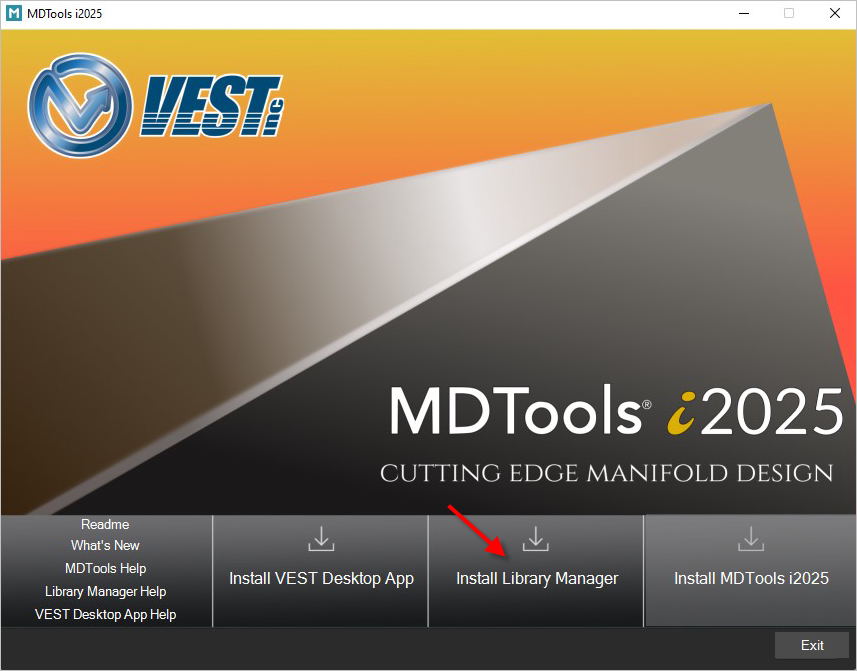Click the MDTools 'M' icon in the title bar
The height and width of the screenshot is (671, 857).
coord(14,14)
